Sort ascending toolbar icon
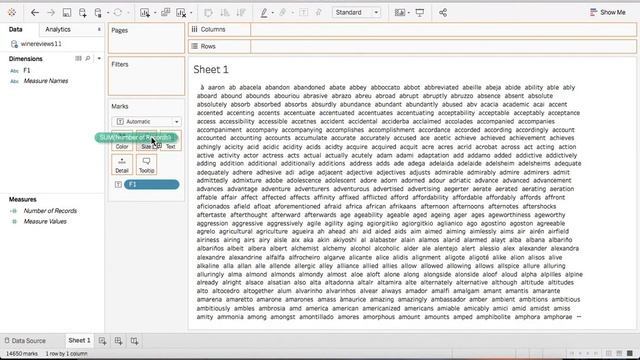The image size is (640, 360). click(x=224, y=13)
